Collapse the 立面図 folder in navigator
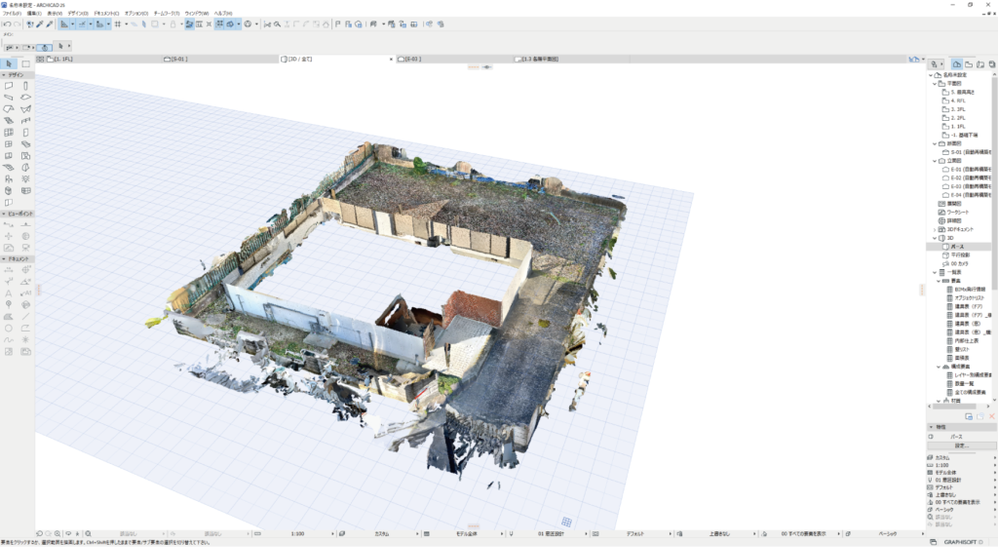 point(935,160)
